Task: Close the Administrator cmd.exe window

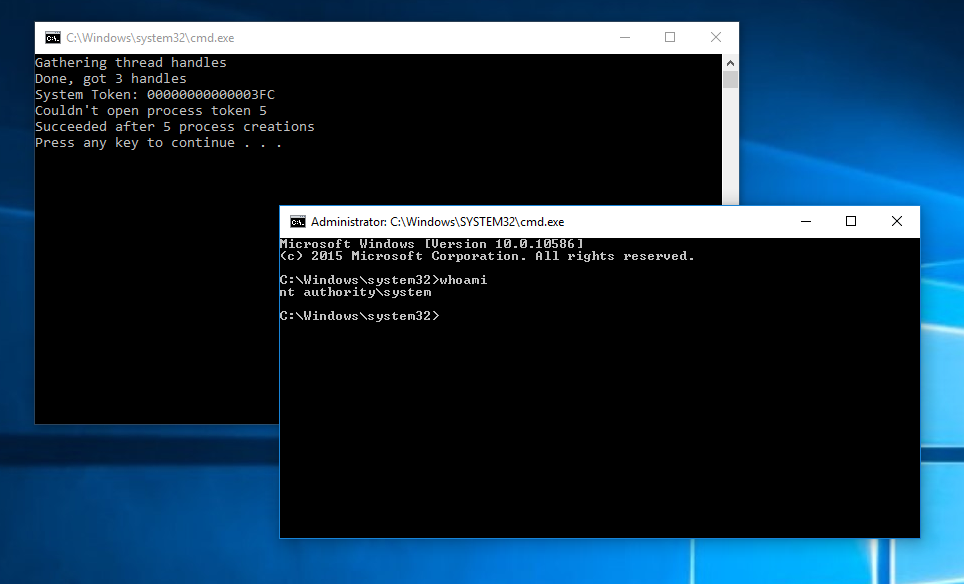Action: [x=896, y=222]
